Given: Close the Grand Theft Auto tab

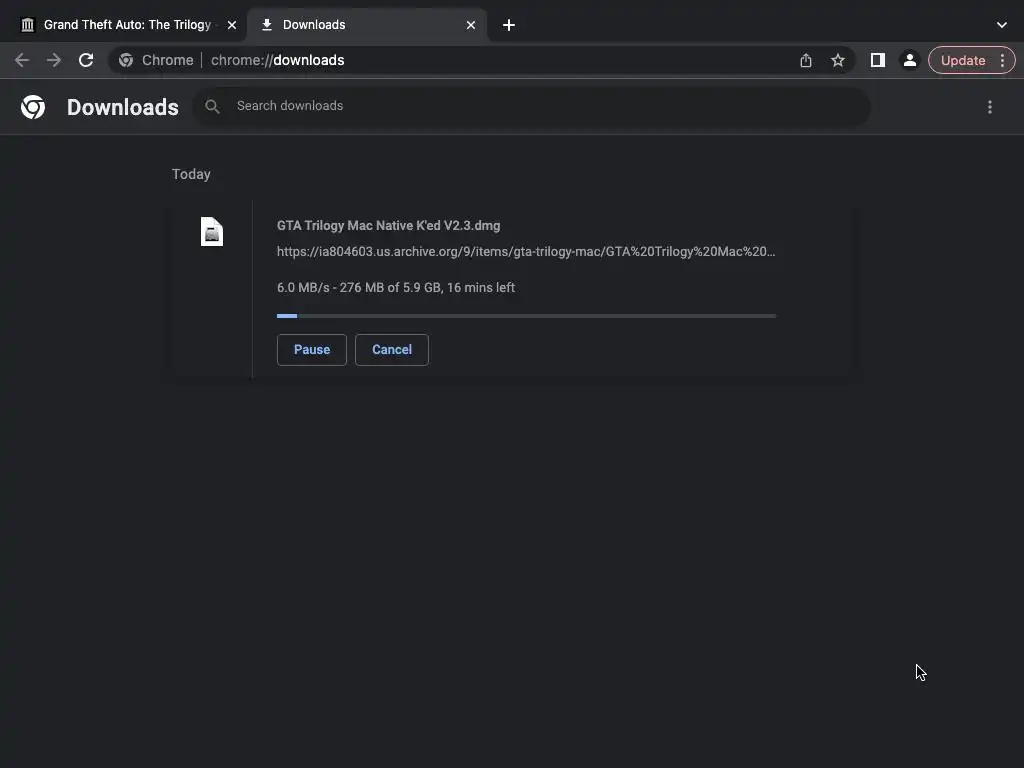Looking at the screenshot, I should point(232,25).
